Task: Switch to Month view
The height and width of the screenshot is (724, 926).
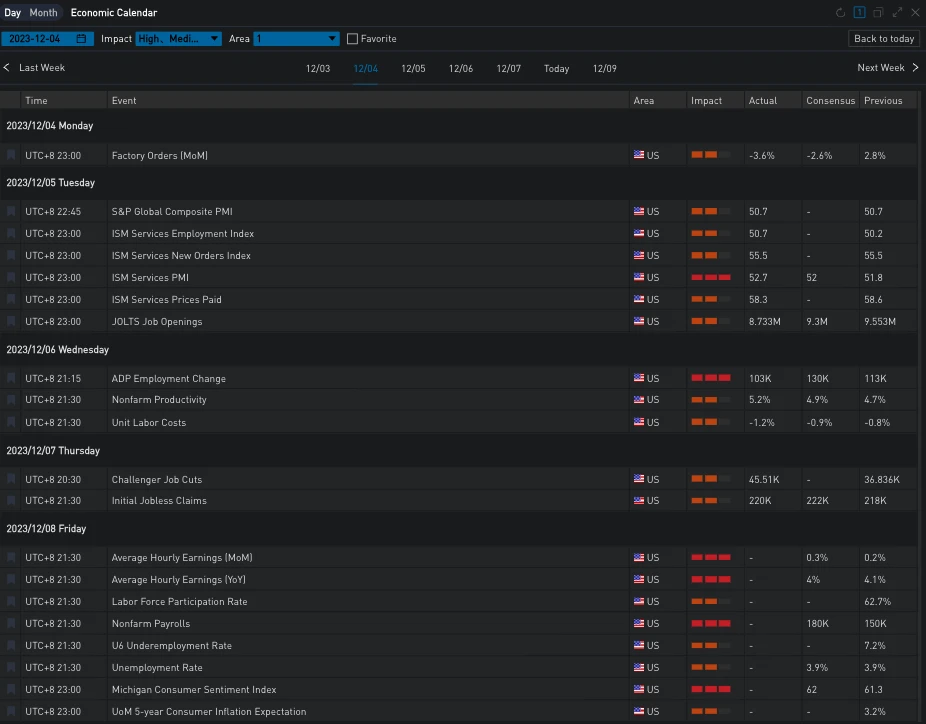Action: (x=43, y=13)
